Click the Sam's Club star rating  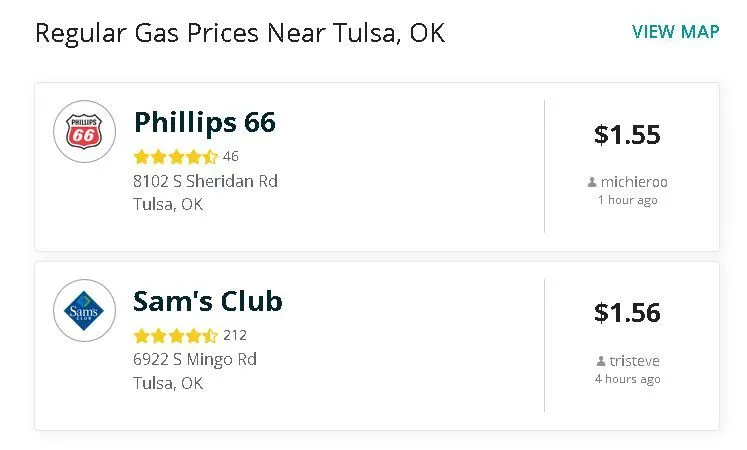point(175,336)
